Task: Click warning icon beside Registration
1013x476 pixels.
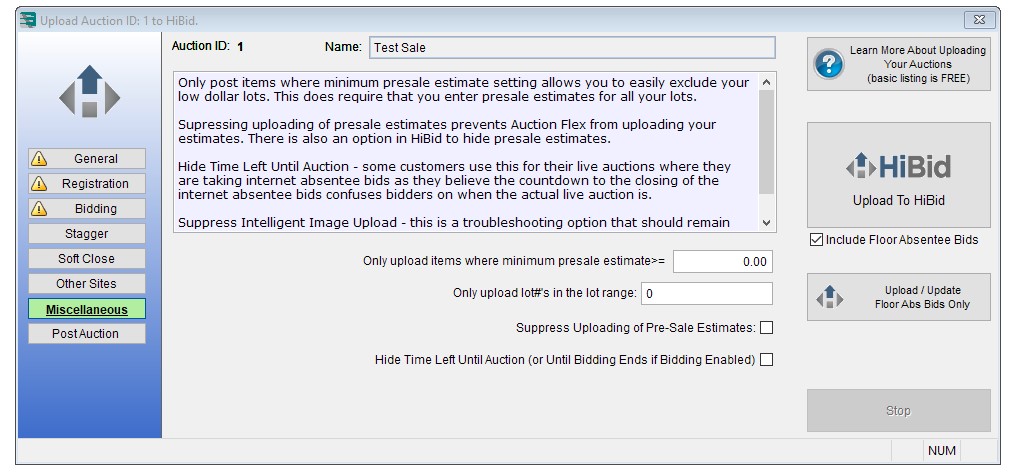Action: coord(39,183)
